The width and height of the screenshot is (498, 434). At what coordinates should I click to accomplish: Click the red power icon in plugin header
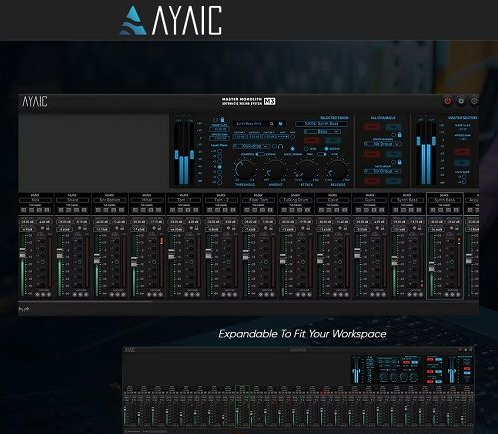pyautogui.click(x=447, y=101)
